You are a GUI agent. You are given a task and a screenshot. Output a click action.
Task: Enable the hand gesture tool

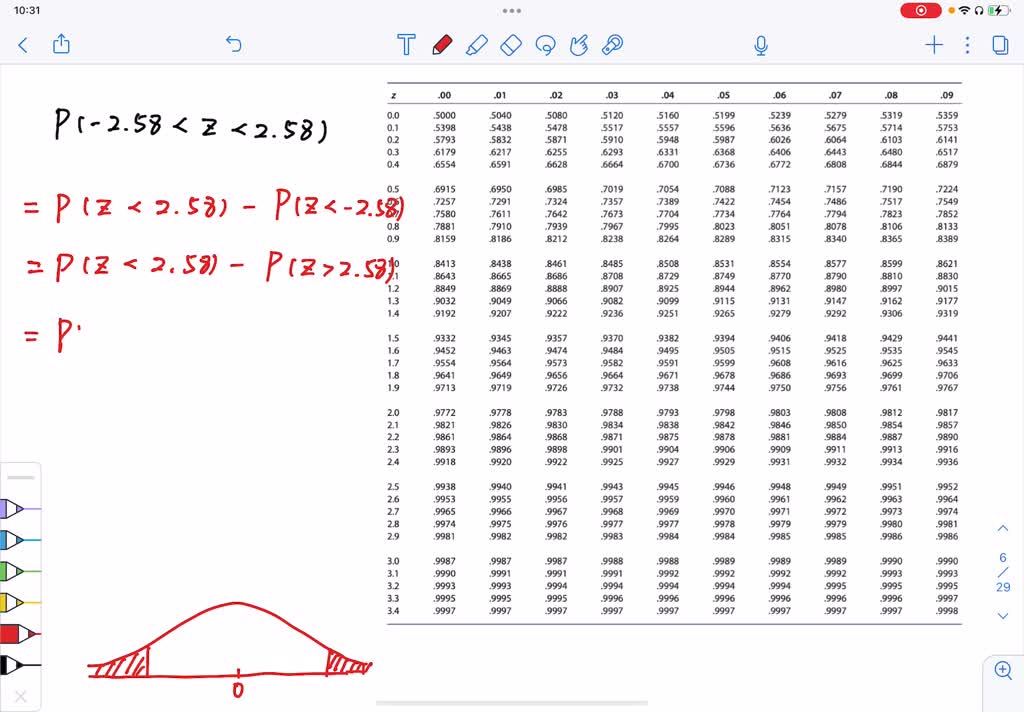pos(579,45)
